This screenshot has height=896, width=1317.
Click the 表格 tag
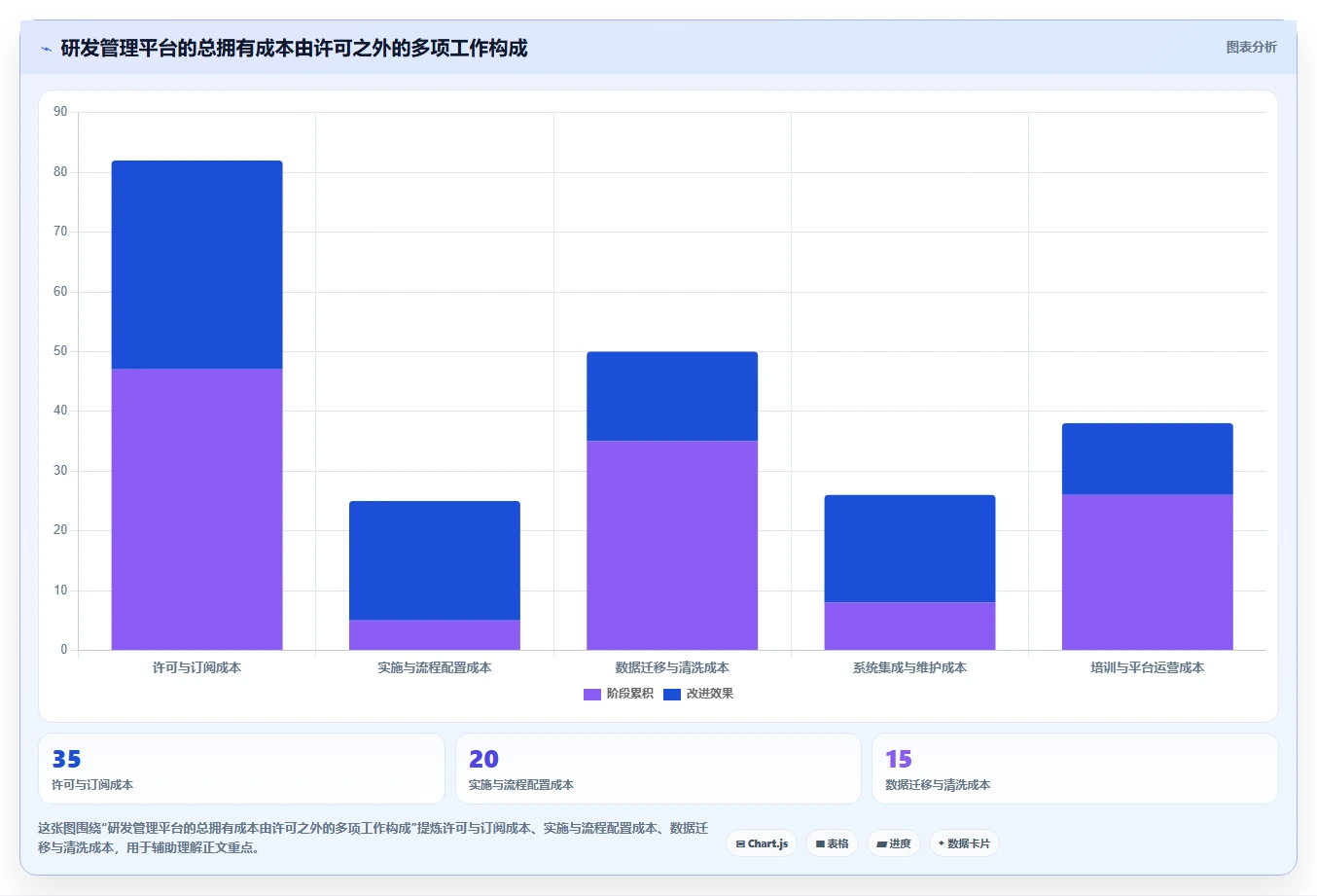[x=832, y=843]
